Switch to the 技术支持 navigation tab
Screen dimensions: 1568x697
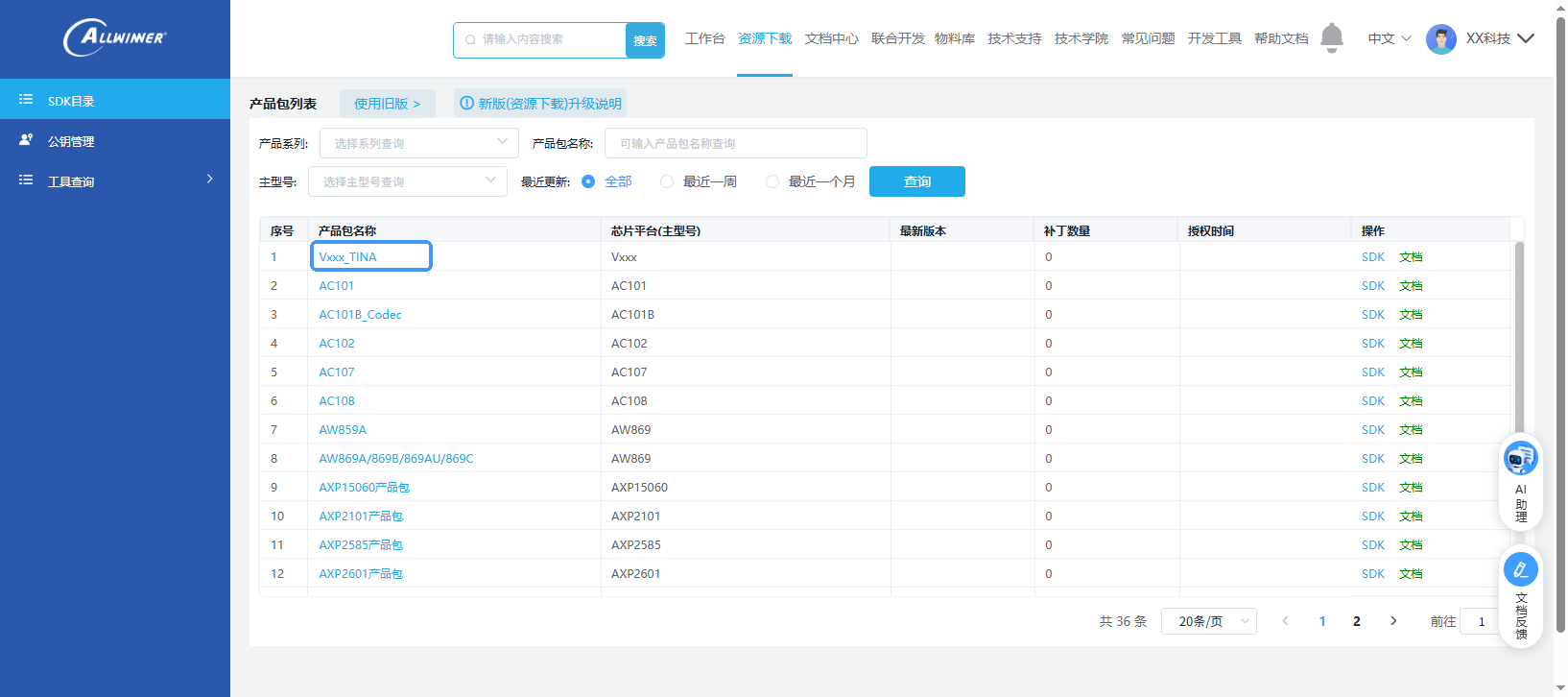point(1014,38)
